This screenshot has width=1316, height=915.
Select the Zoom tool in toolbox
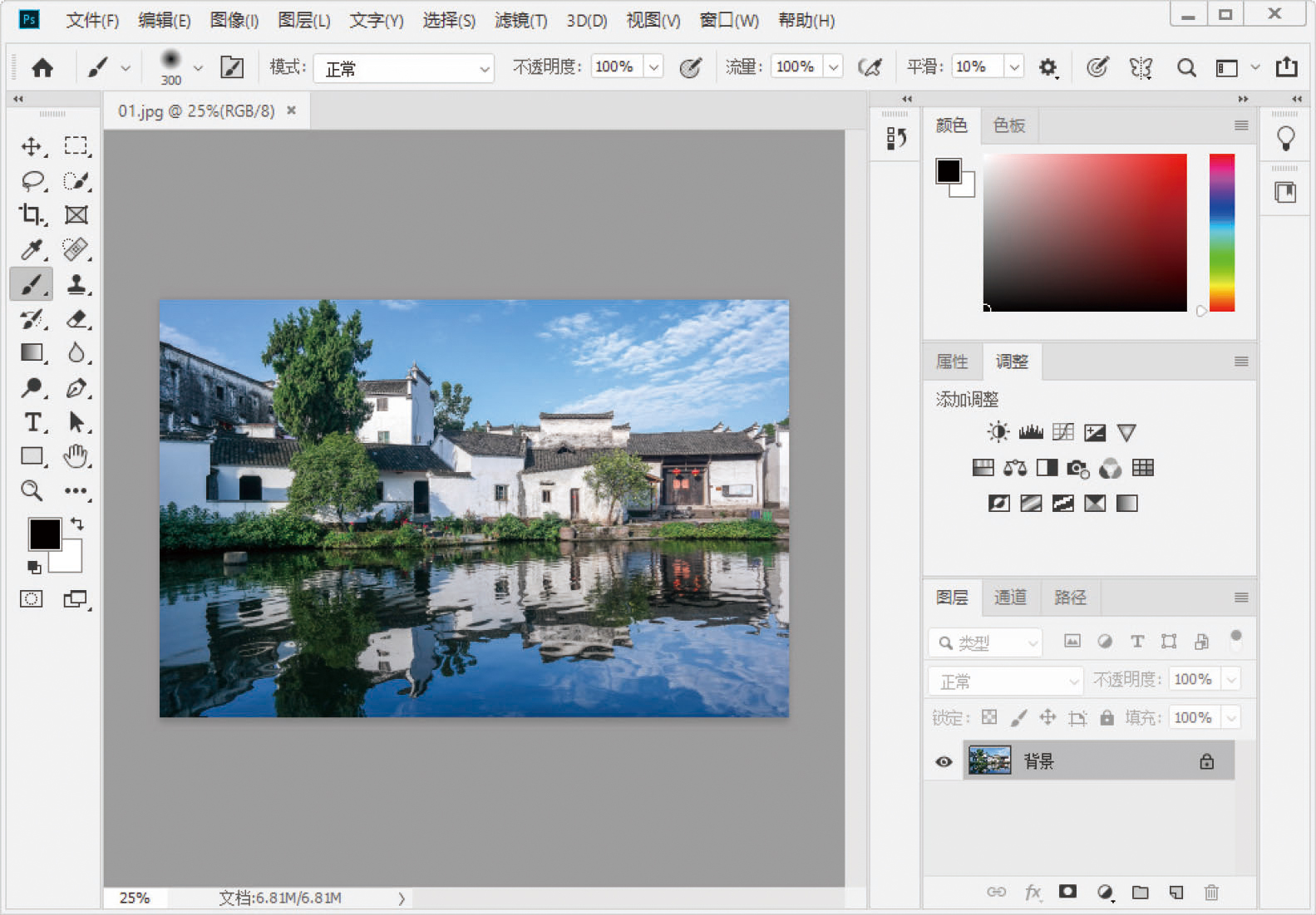click(x=32, y=490)
